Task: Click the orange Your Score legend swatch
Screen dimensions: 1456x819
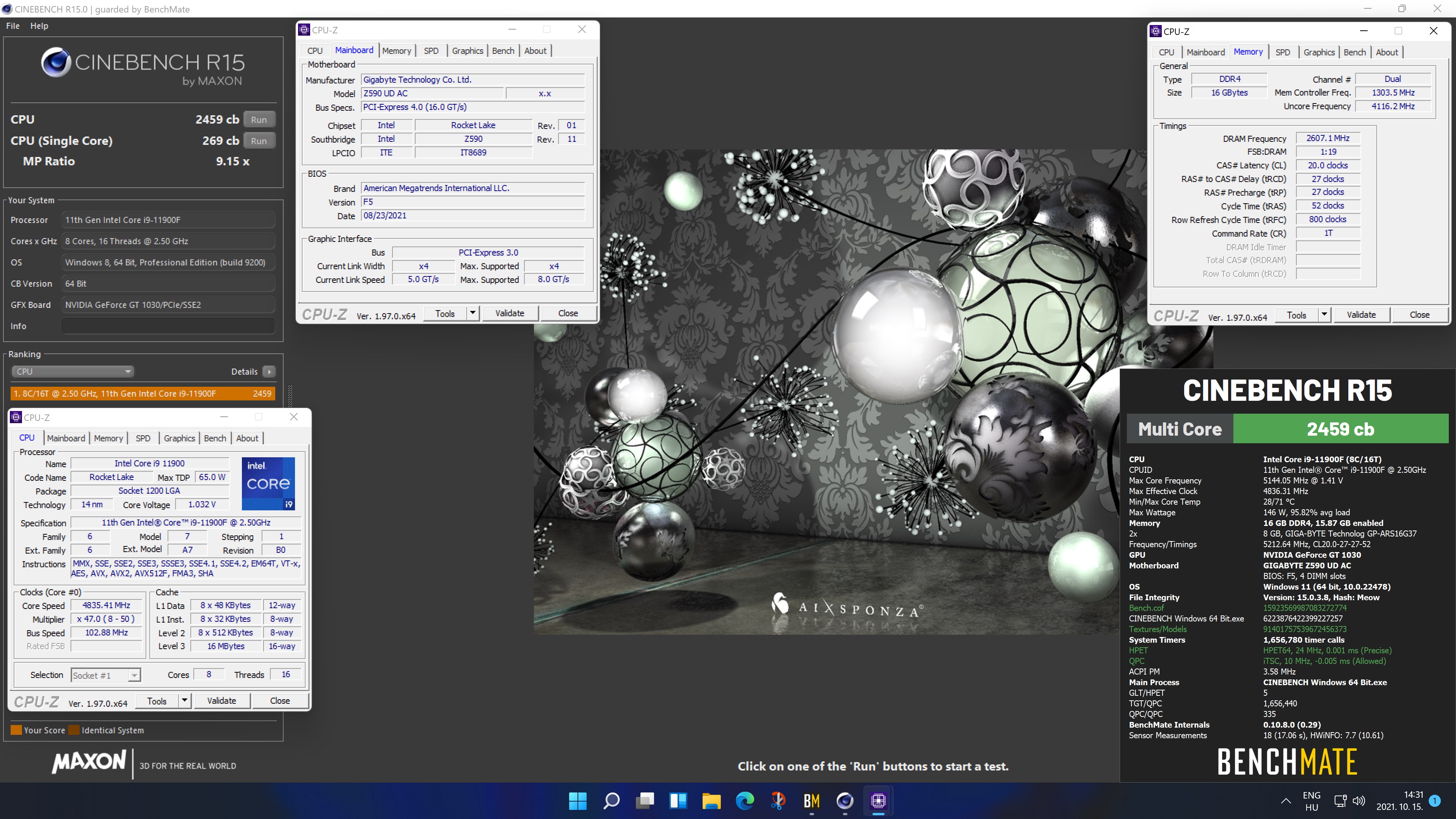Action: (16, 730)
